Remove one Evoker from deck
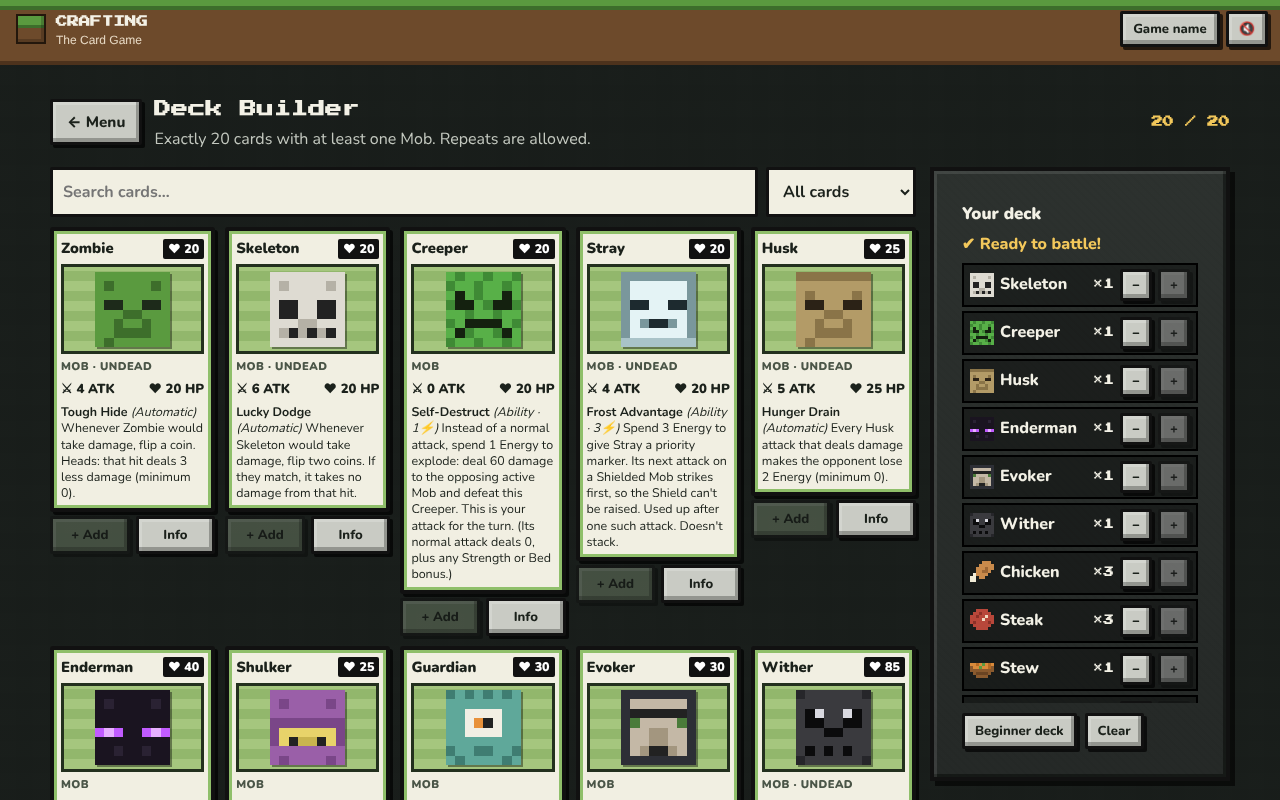The image size is (1280, 800). click(x=1136, y=477)
